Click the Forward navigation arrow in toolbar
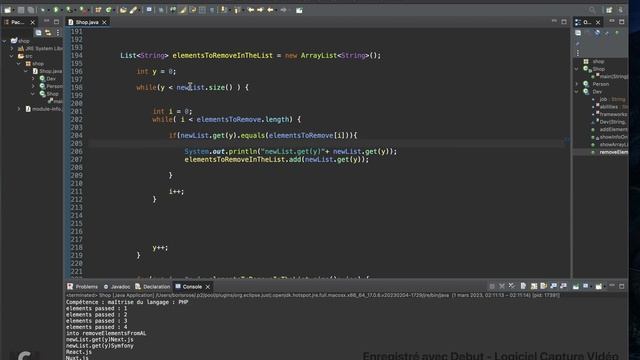 283,10
